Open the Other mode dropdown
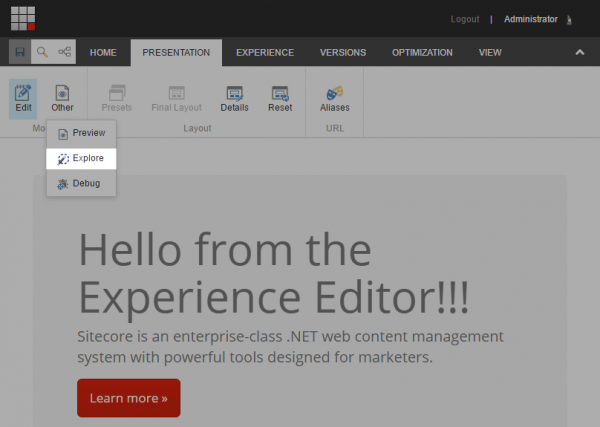Image resolution: width=600 pixels, height=427 pixels. tap(62, 99)
